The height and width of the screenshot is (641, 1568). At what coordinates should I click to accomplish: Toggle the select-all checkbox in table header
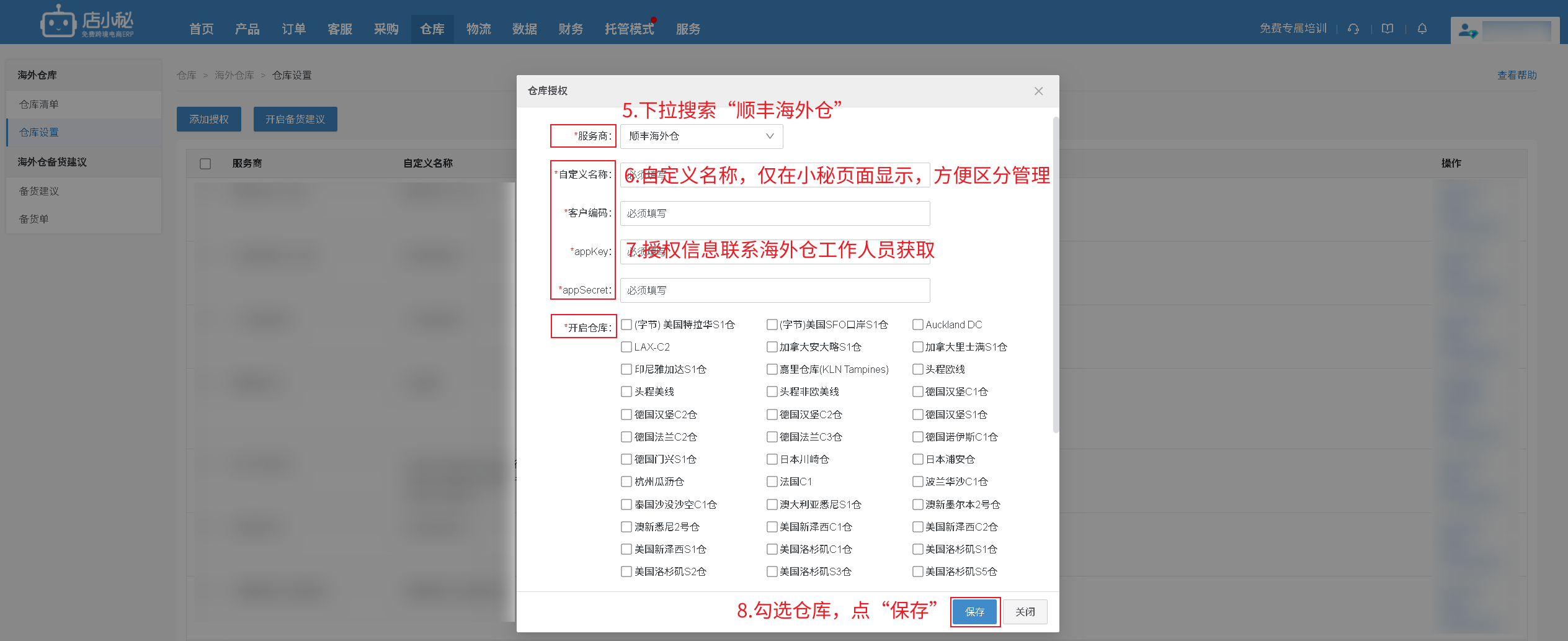click(205, 164)
